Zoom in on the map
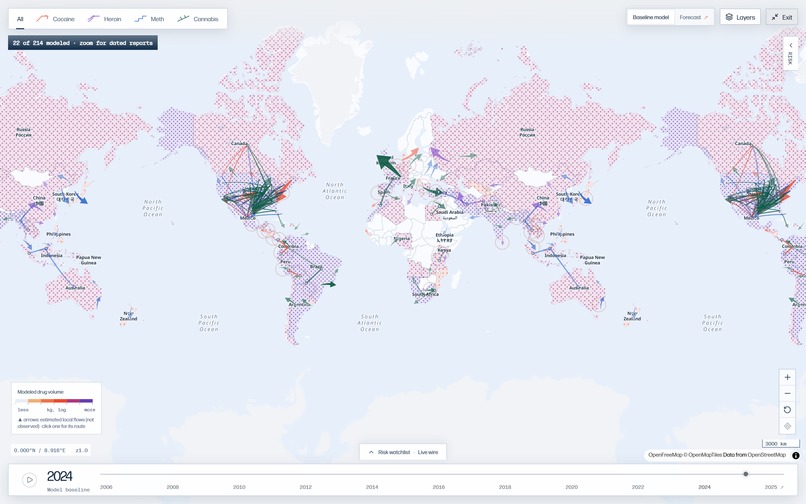This screenshot has height=504, width=806. [x=787, y=377]
